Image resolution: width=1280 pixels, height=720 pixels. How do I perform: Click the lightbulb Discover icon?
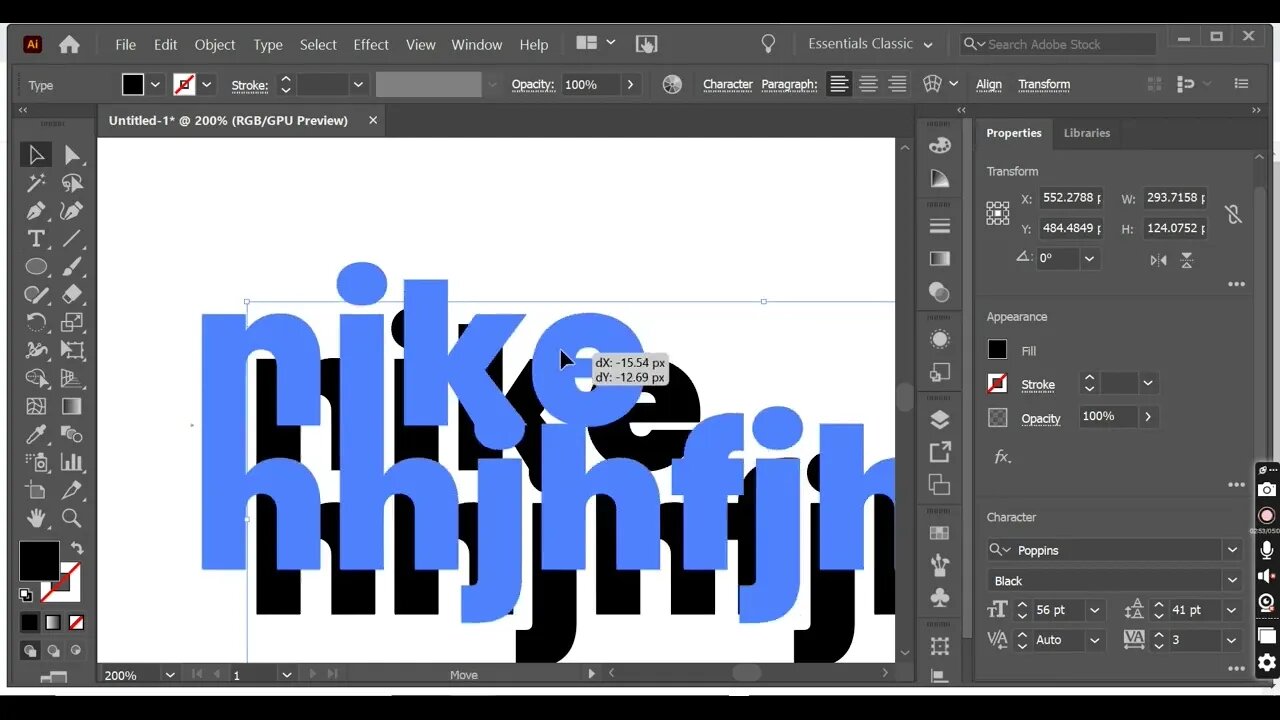768,44
